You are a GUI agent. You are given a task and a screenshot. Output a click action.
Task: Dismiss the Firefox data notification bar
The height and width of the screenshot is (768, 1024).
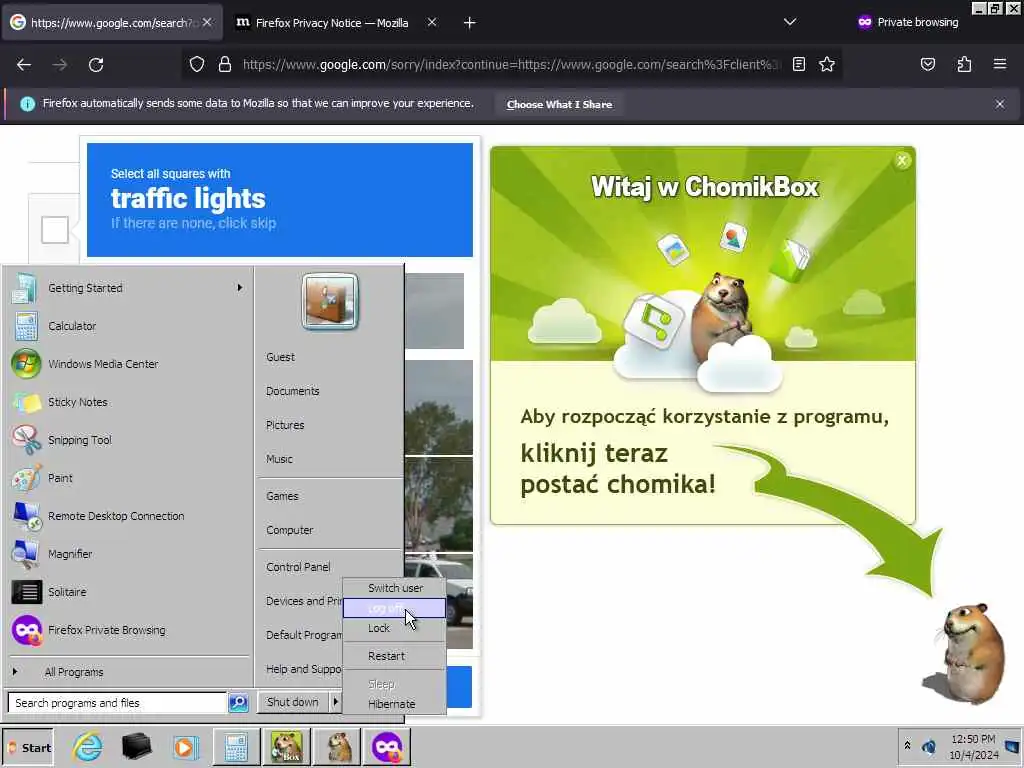click(999, 104)
